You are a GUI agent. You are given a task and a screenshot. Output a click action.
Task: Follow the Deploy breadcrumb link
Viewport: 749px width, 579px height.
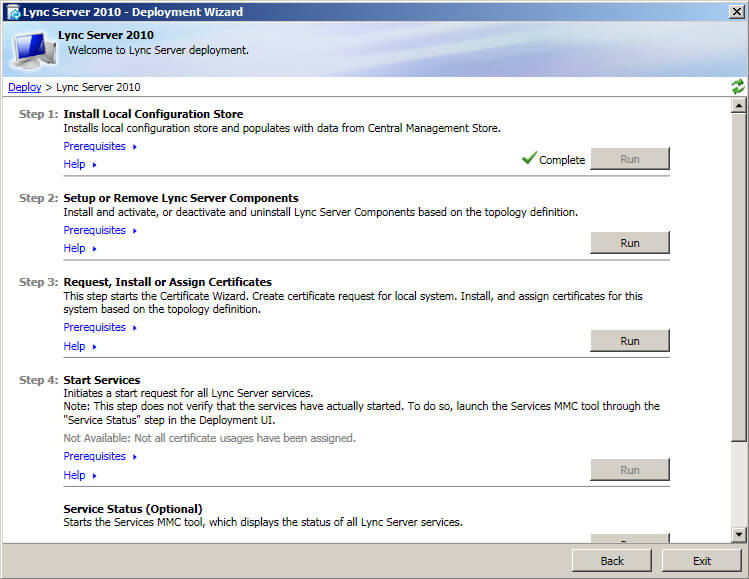click(x=25, y=87)
